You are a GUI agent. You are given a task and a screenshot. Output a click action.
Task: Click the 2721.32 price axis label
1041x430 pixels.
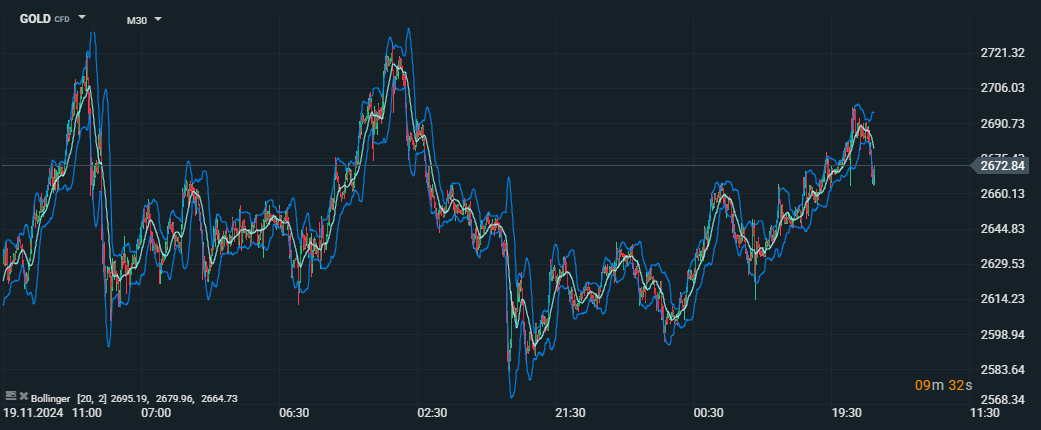pos(1003,53)
